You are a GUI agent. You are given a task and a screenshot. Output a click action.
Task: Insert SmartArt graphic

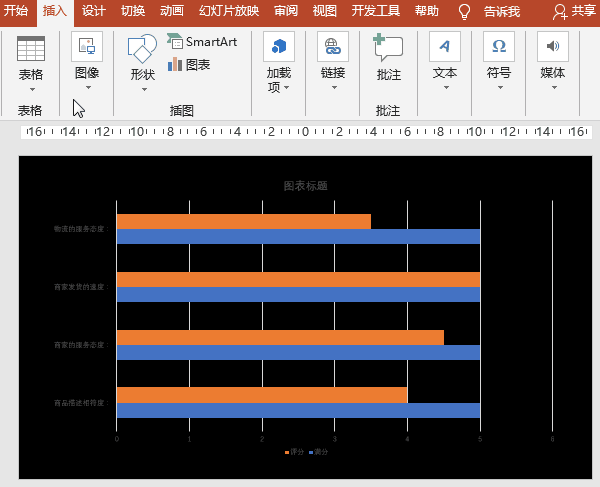(202, 41)
